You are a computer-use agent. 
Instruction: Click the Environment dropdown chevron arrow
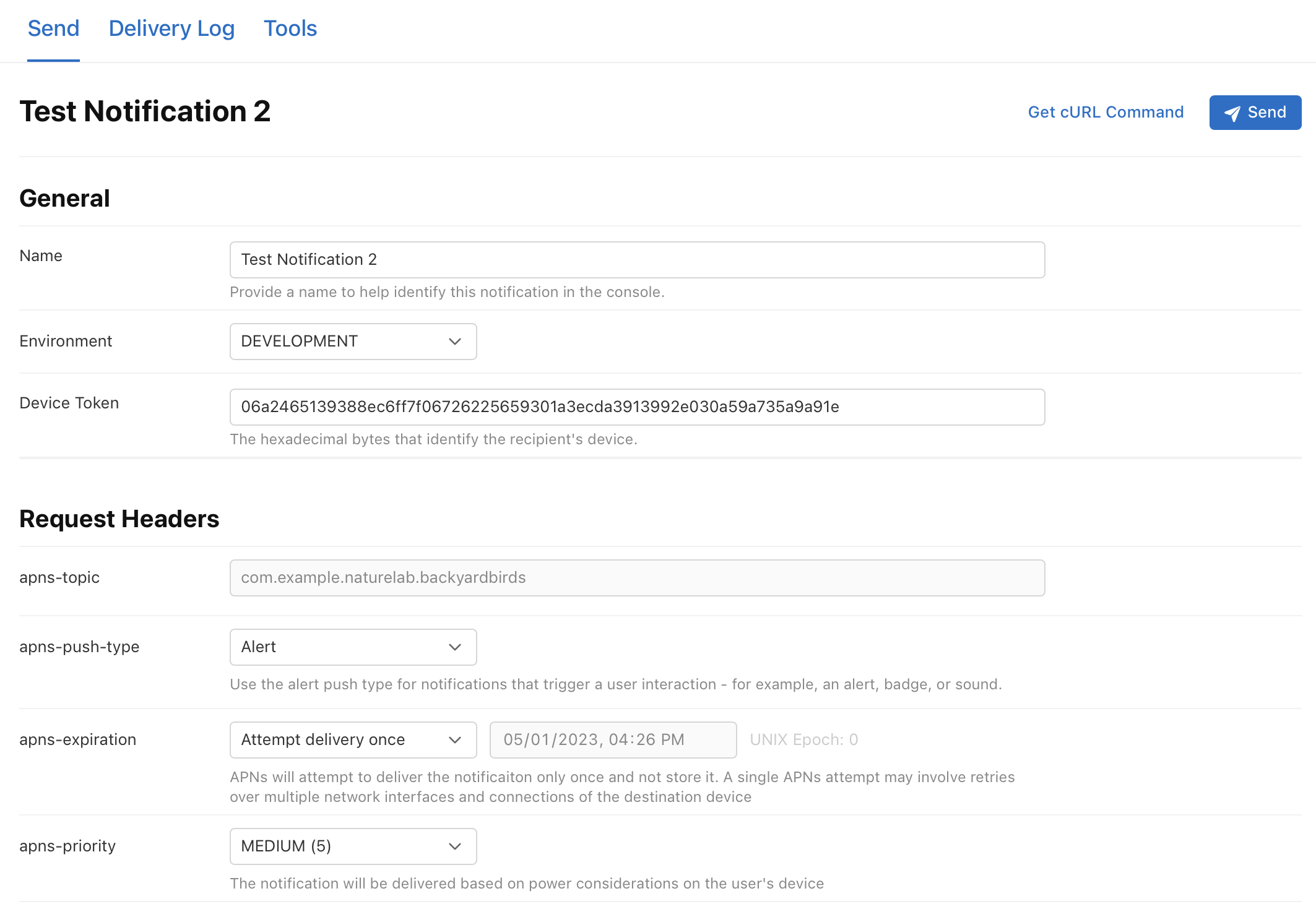[x=455, y=342]
